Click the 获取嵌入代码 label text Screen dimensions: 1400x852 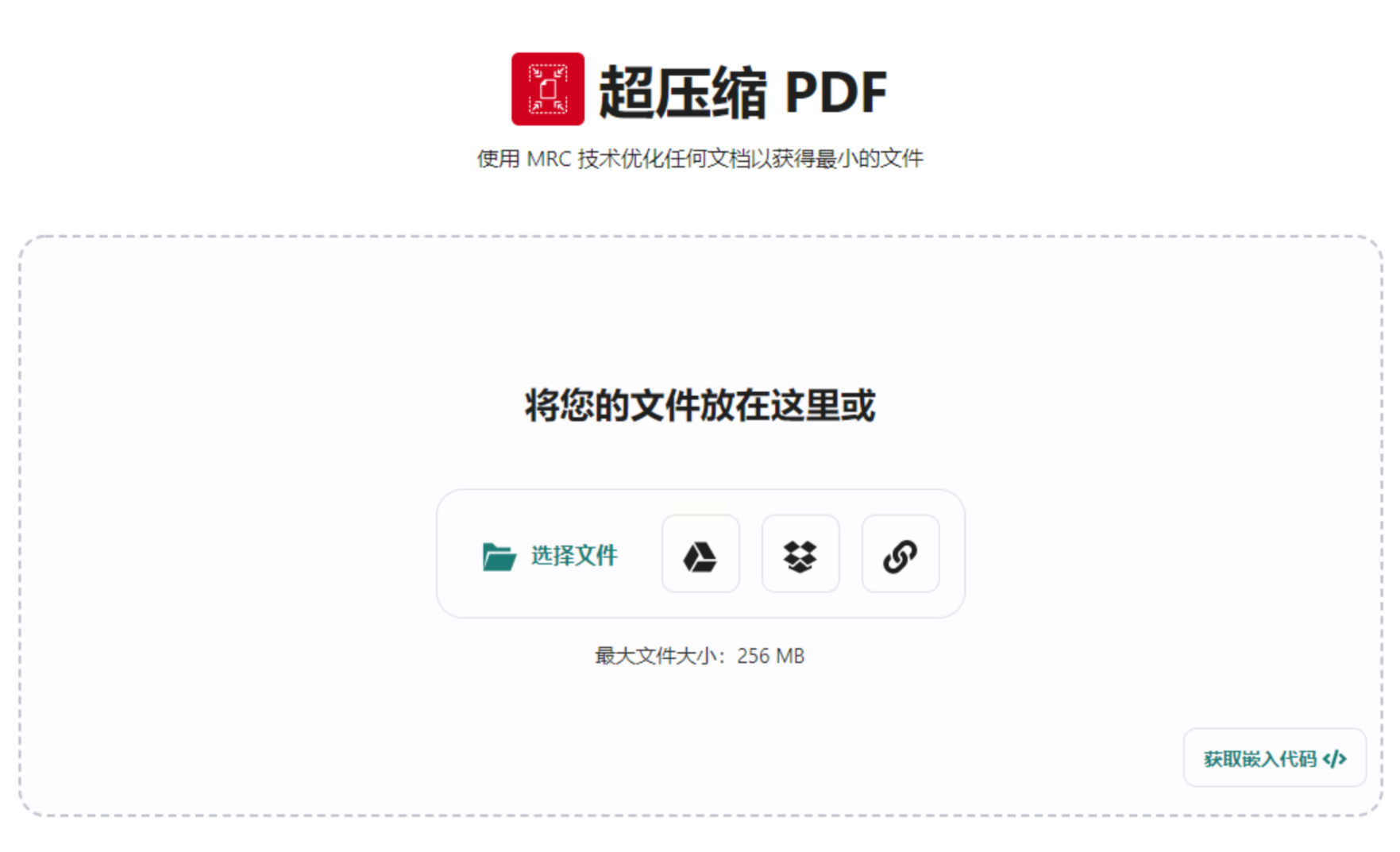[1259, 759]
